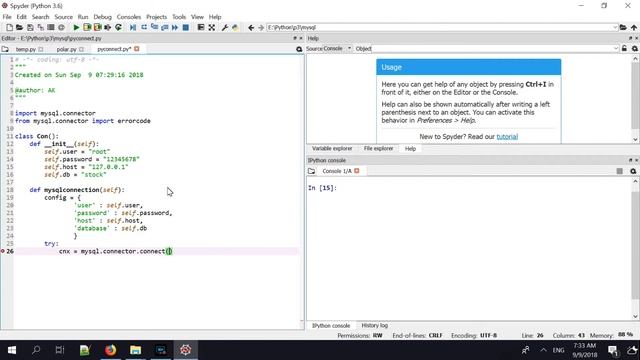Open Edit menu

pos(21,17)
